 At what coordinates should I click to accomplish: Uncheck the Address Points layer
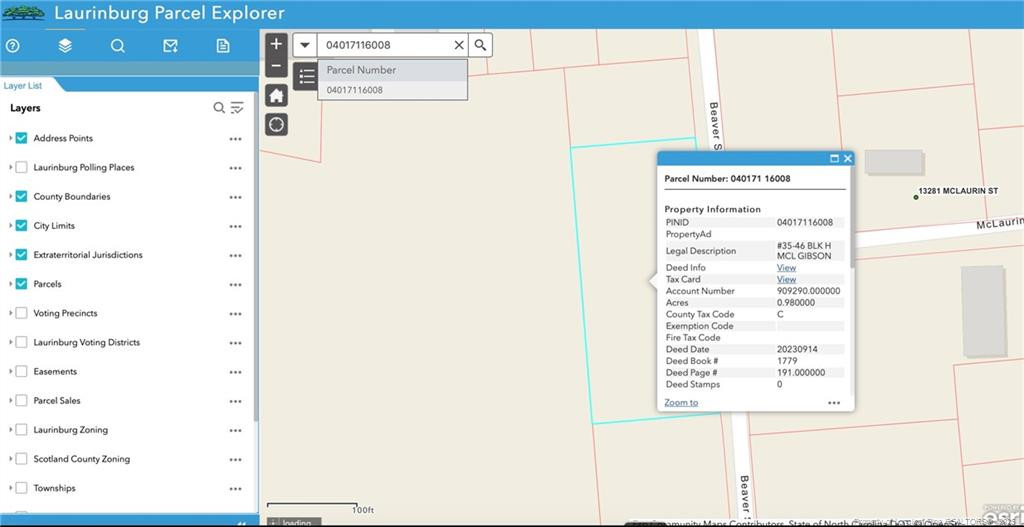point(22,138)
